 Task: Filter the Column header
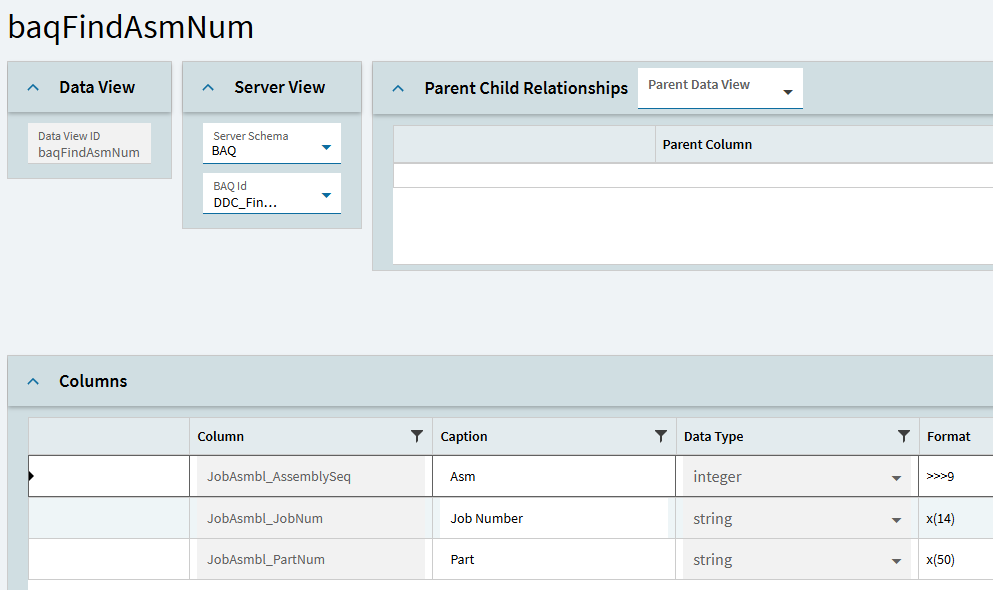417,436
